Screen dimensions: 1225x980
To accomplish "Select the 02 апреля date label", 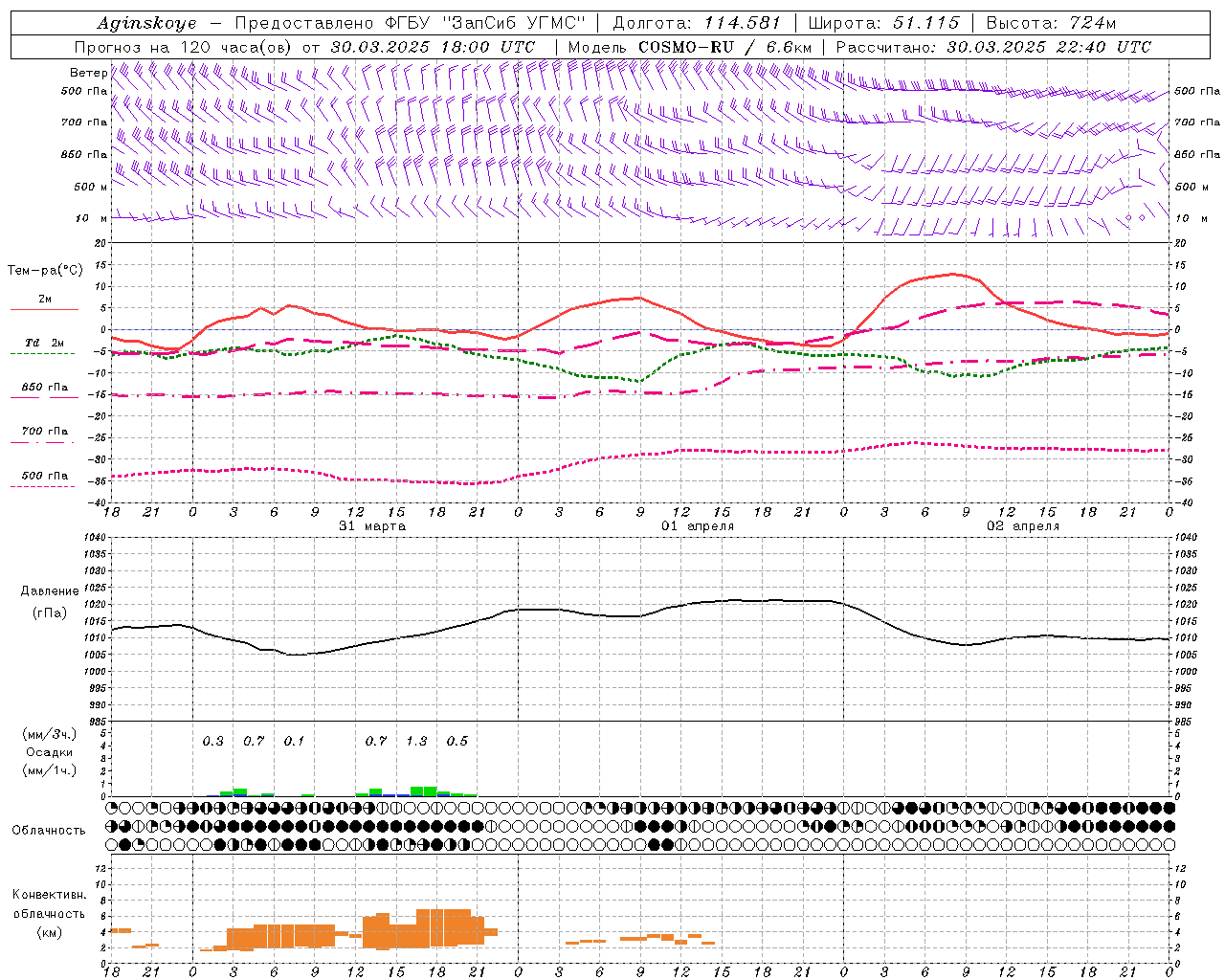I will (1023, 526).
